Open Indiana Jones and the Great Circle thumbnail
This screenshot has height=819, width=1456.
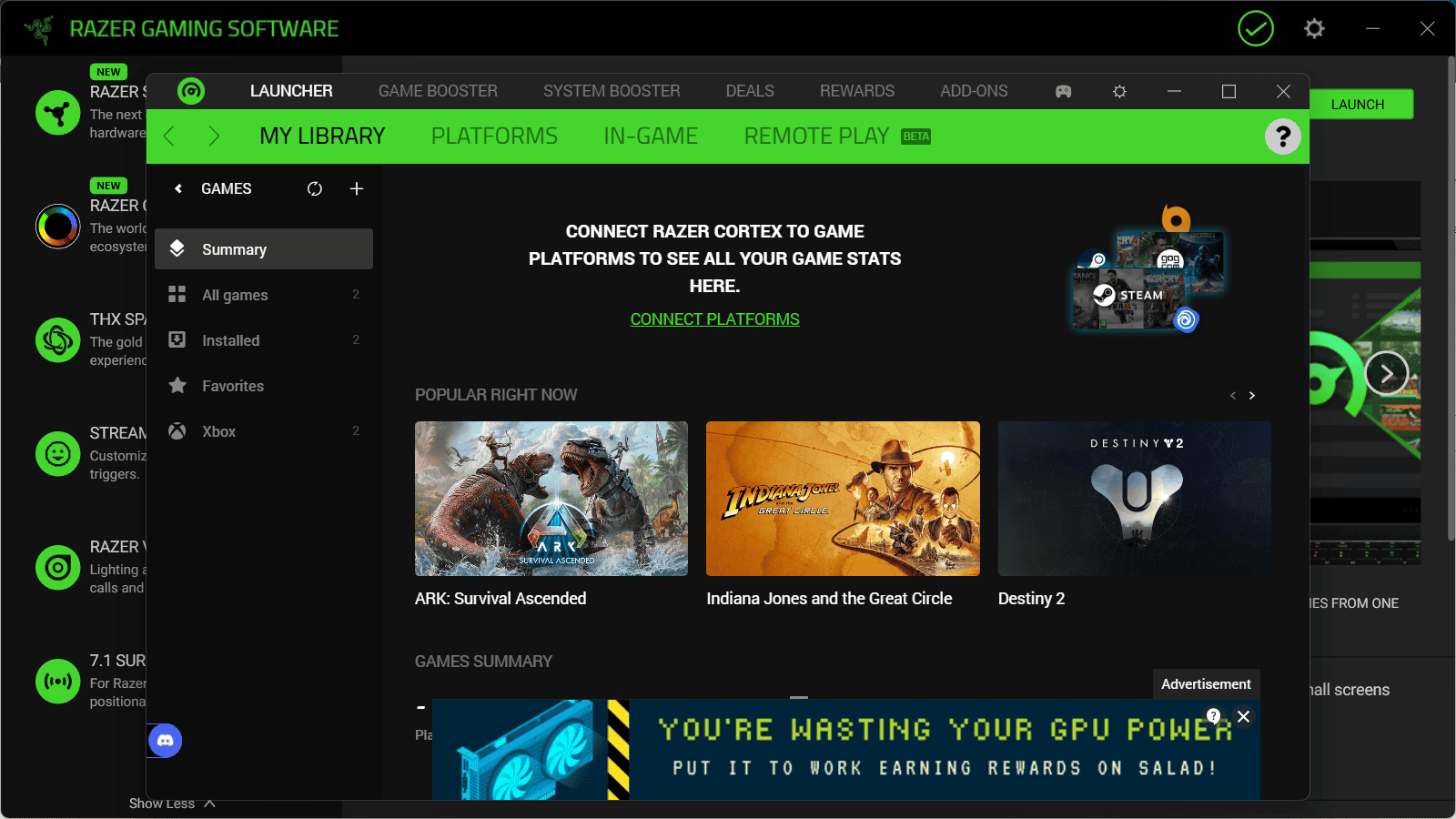843,499
